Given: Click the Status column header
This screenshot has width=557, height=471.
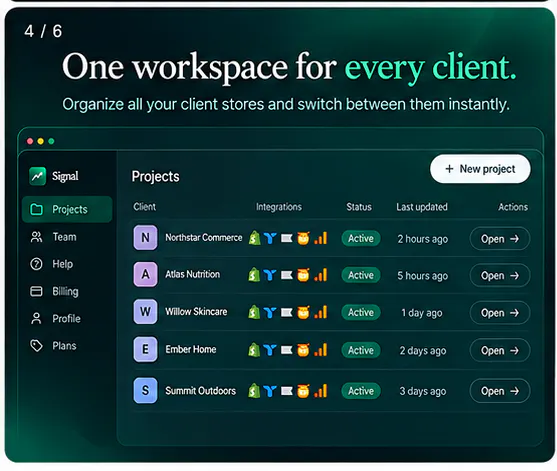Looking at the screenshot, I should coord(359,207).
